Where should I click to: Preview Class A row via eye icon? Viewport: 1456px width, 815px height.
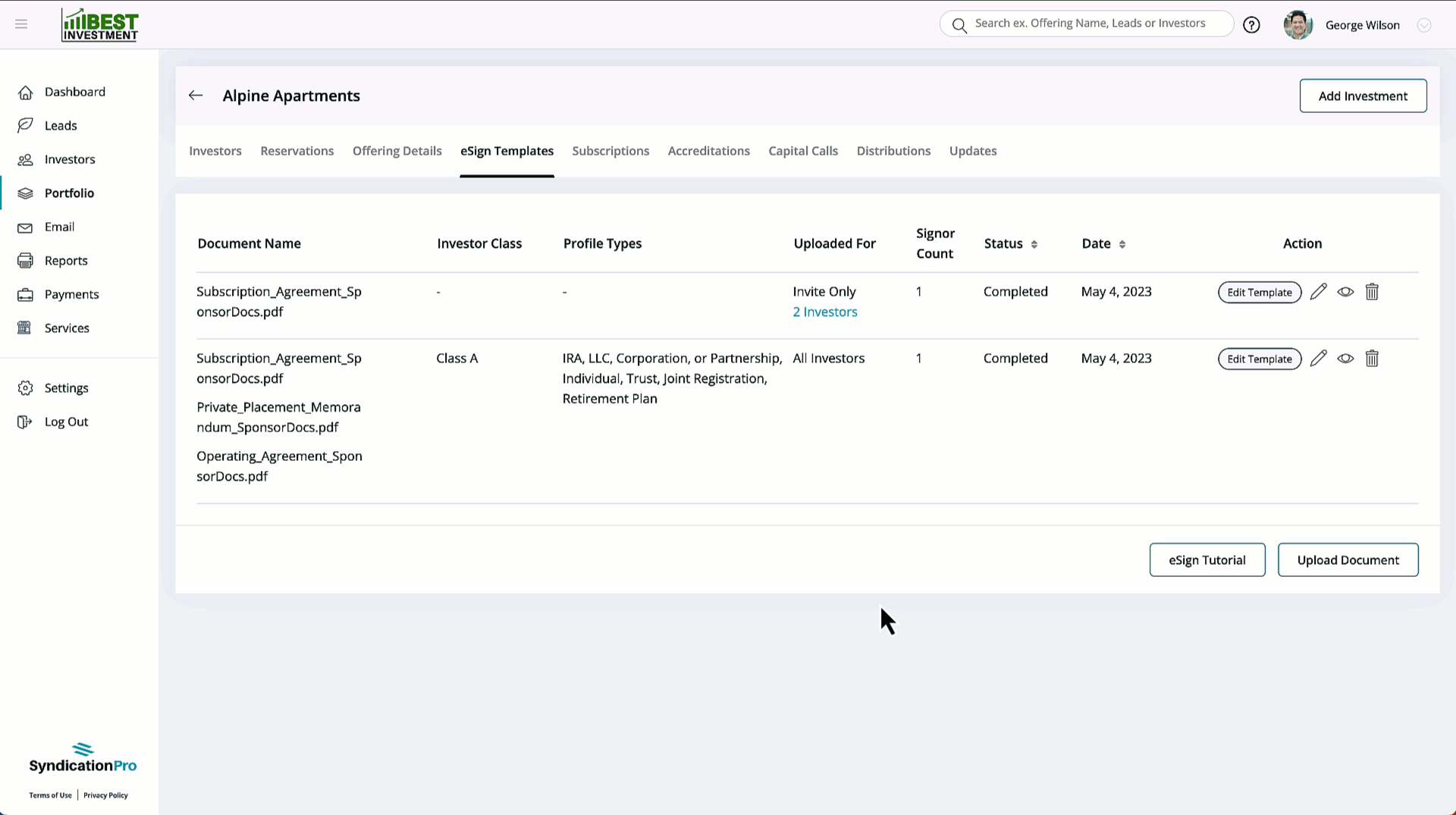coord(1345,359)
